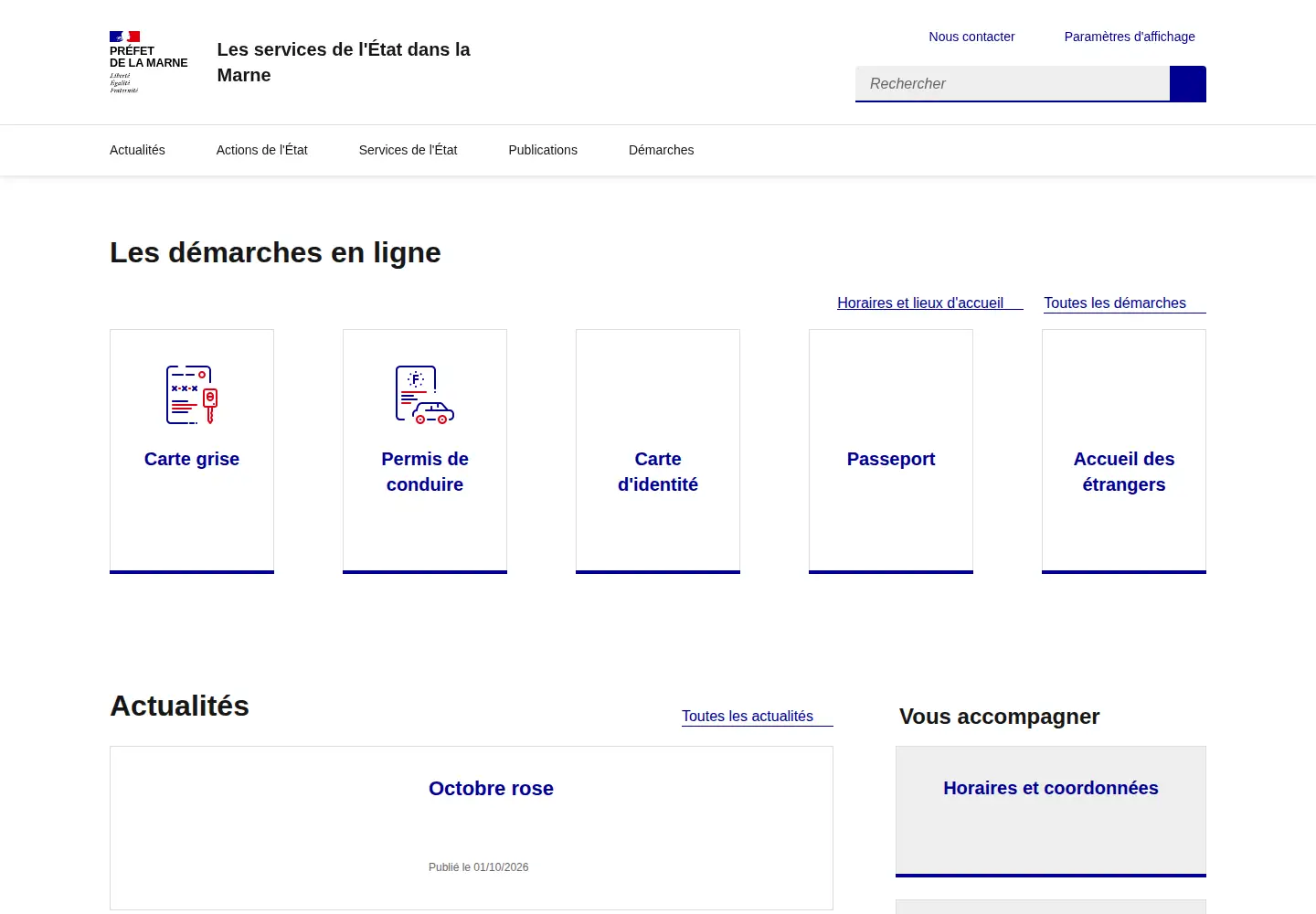Open the Actualités menu item

pyautogui.click(x=137, y=150)
